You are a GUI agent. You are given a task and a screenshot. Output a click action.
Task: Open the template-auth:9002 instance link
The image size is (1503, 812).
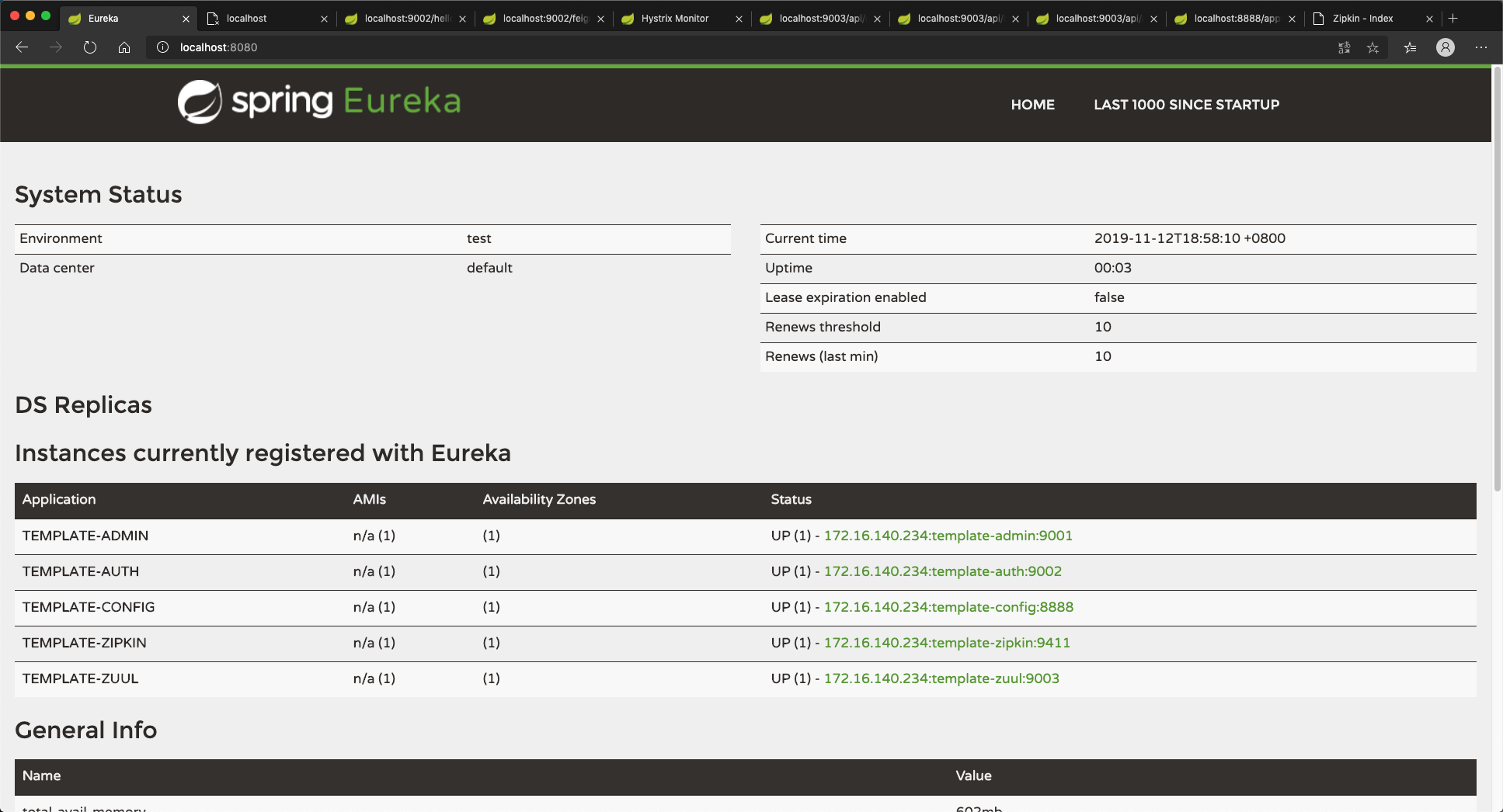pyautogui.click(x=942, y=571)
